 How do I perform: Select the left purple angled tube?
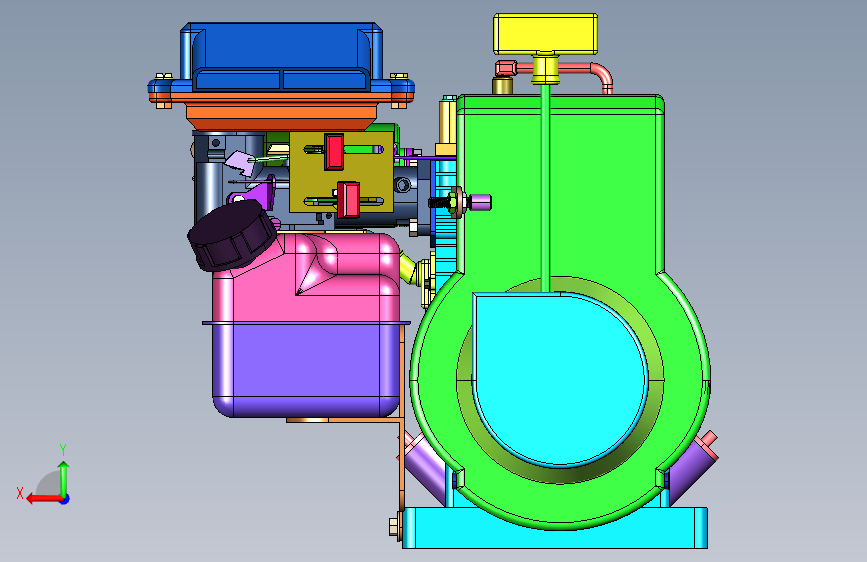[x=425, y=467]
